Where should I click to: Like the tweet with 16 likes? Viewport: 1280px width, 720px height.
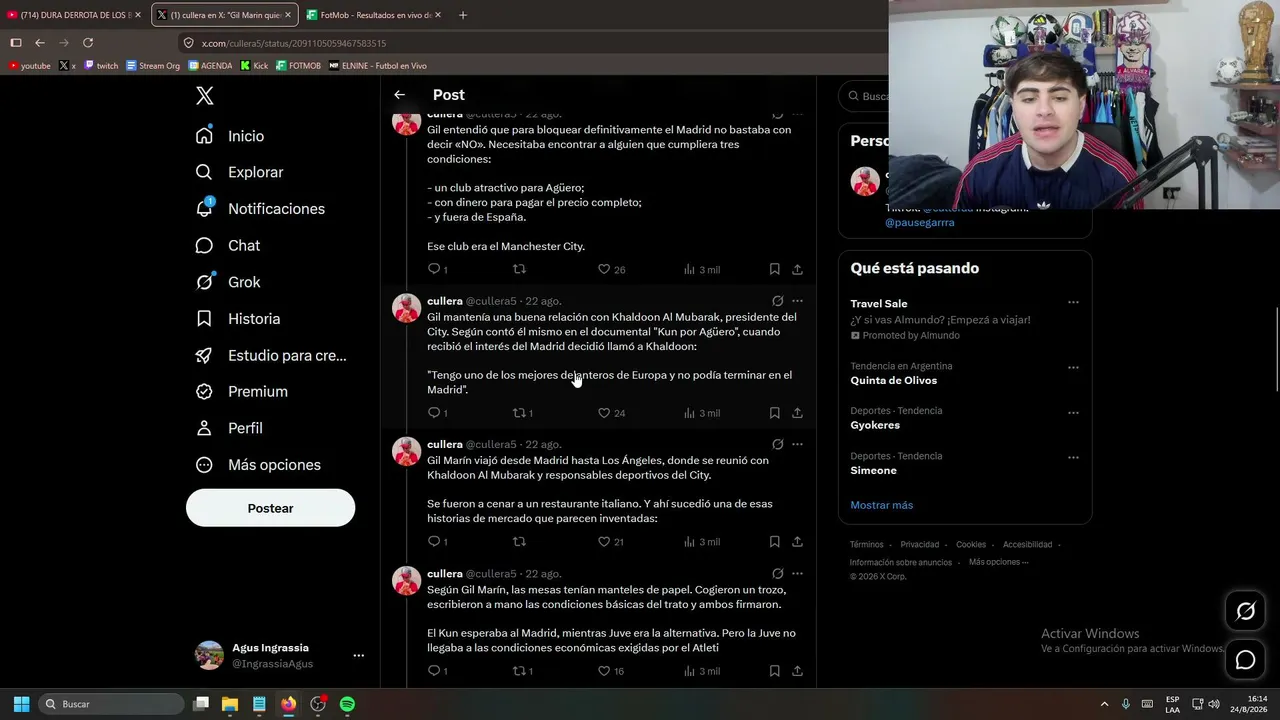(x=611, y=671)
